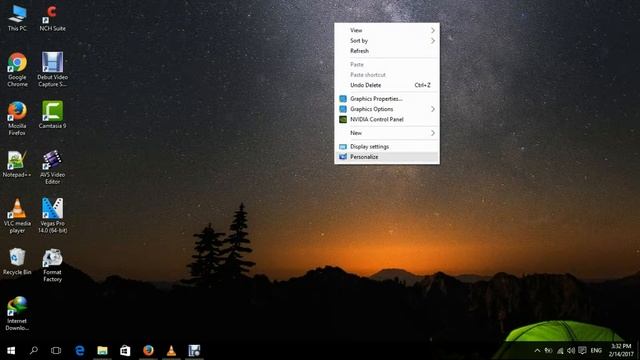This screenshot has width=640, height=360.
Task: Select Google Chrome desktop icon
Action: 17,69
